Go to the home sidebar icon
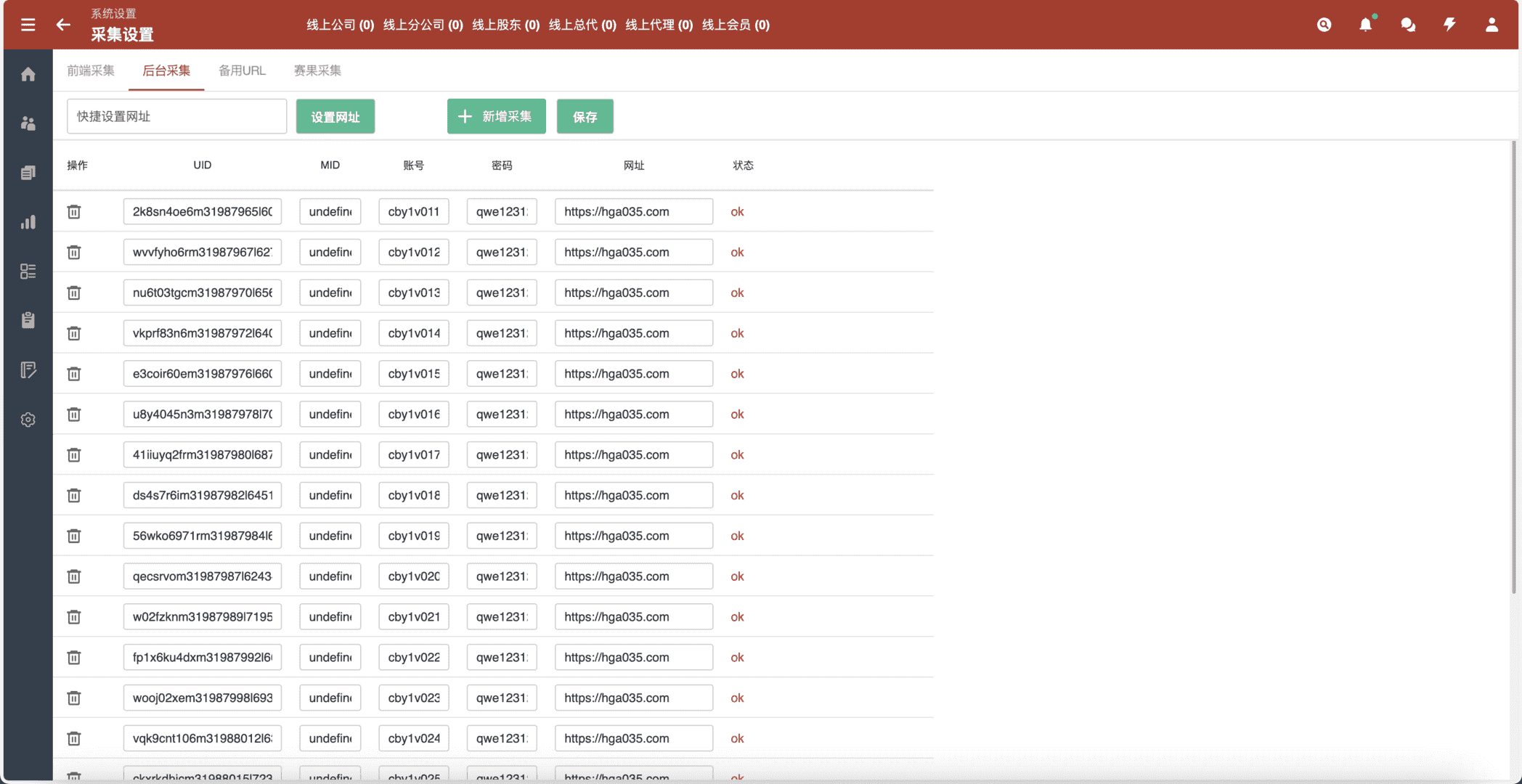Screen dimensions: 1522x784 pos(28,74)
